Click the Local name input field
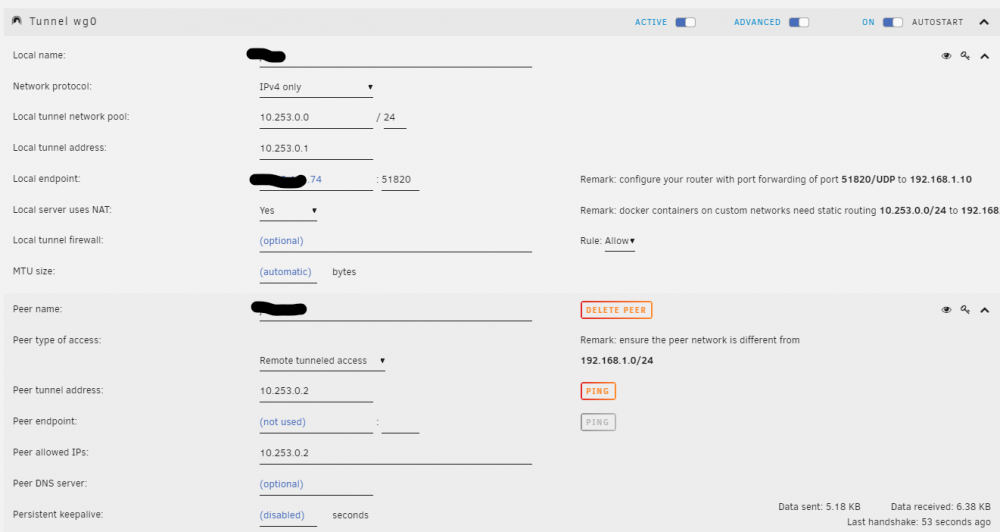Viewport: 1000px width, 532px height. tap(395, 57)
